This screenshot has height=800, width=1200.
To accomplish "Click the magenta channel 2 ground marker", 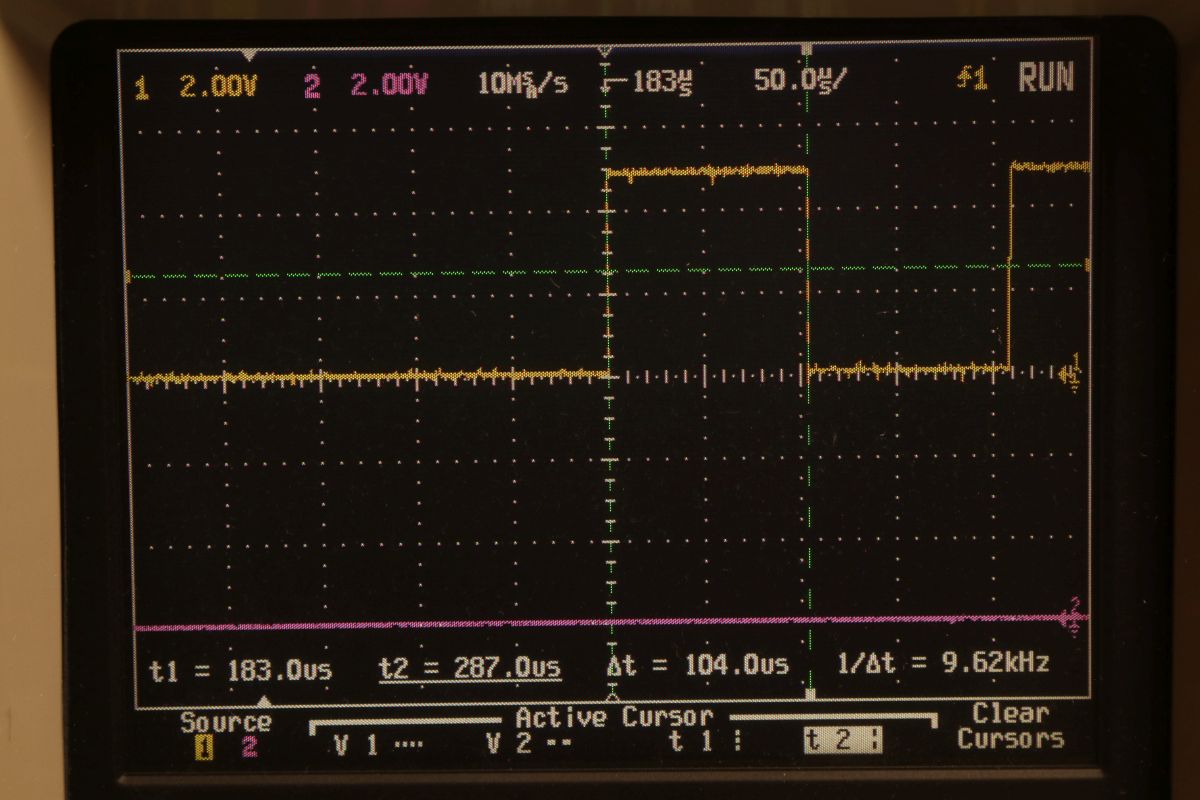I will tap(1074, 615).
